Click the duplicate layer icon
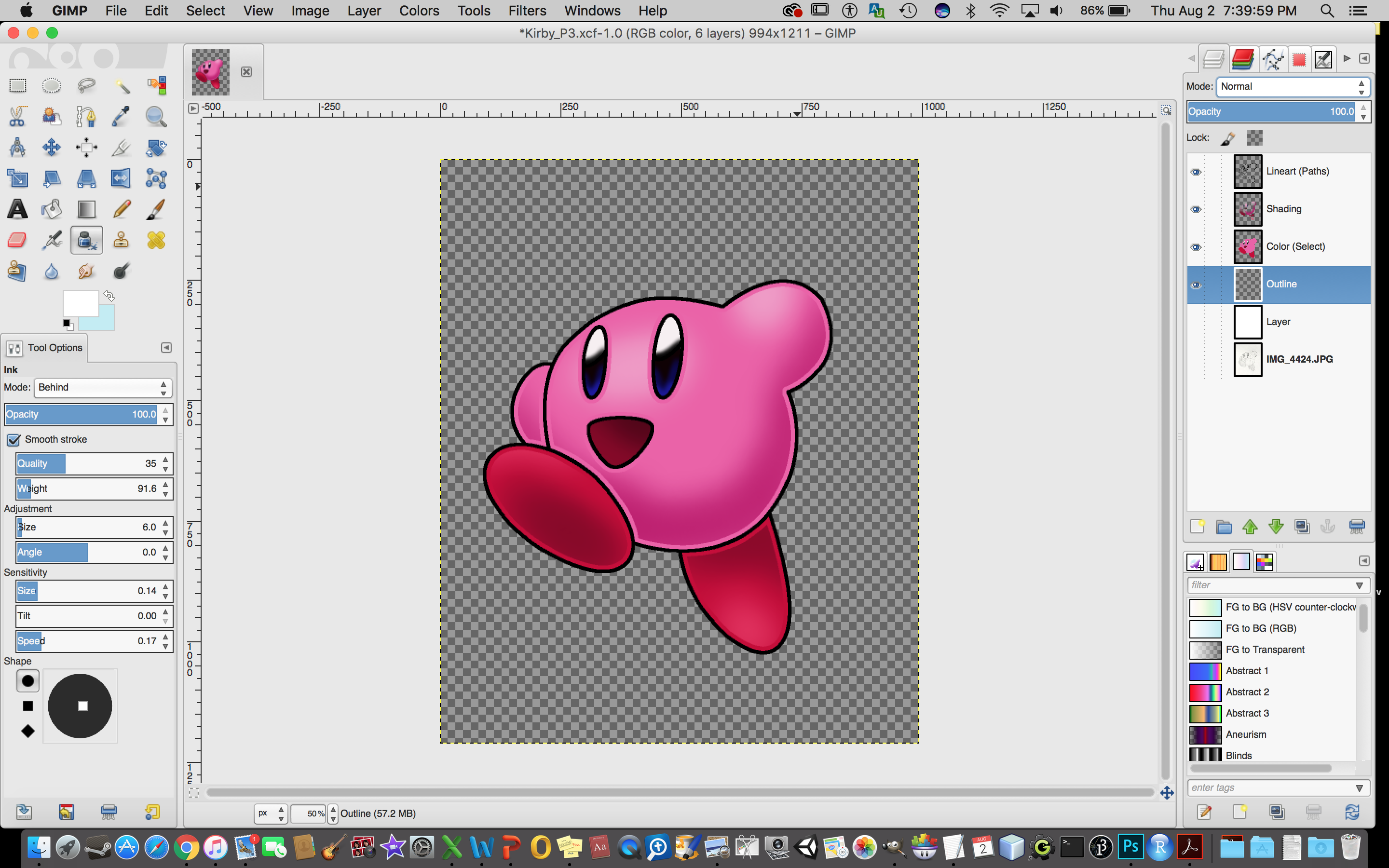The image size is (1389, 868). pyautogui.click(x=1302, y=527)
